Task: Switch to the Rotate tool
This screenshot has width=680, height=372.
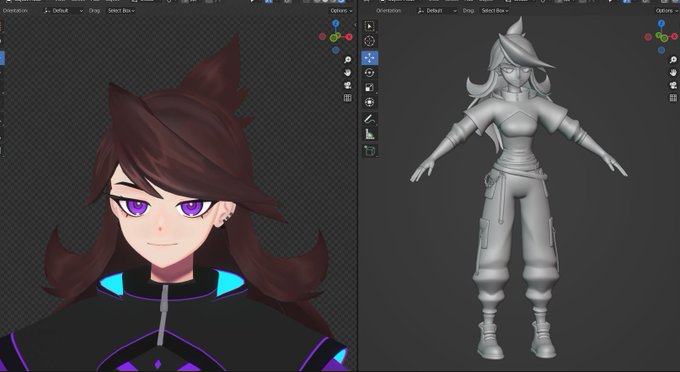Action: pyautogui.click(x=369, y=72)
